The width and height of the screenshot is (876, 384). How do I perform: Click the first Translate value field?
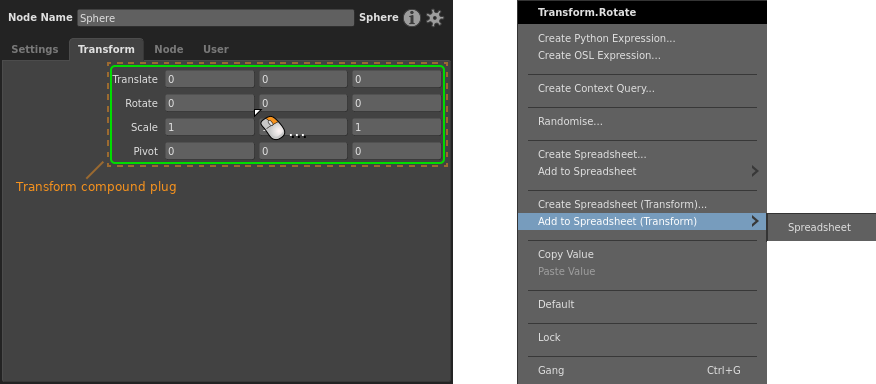[210, 79]
